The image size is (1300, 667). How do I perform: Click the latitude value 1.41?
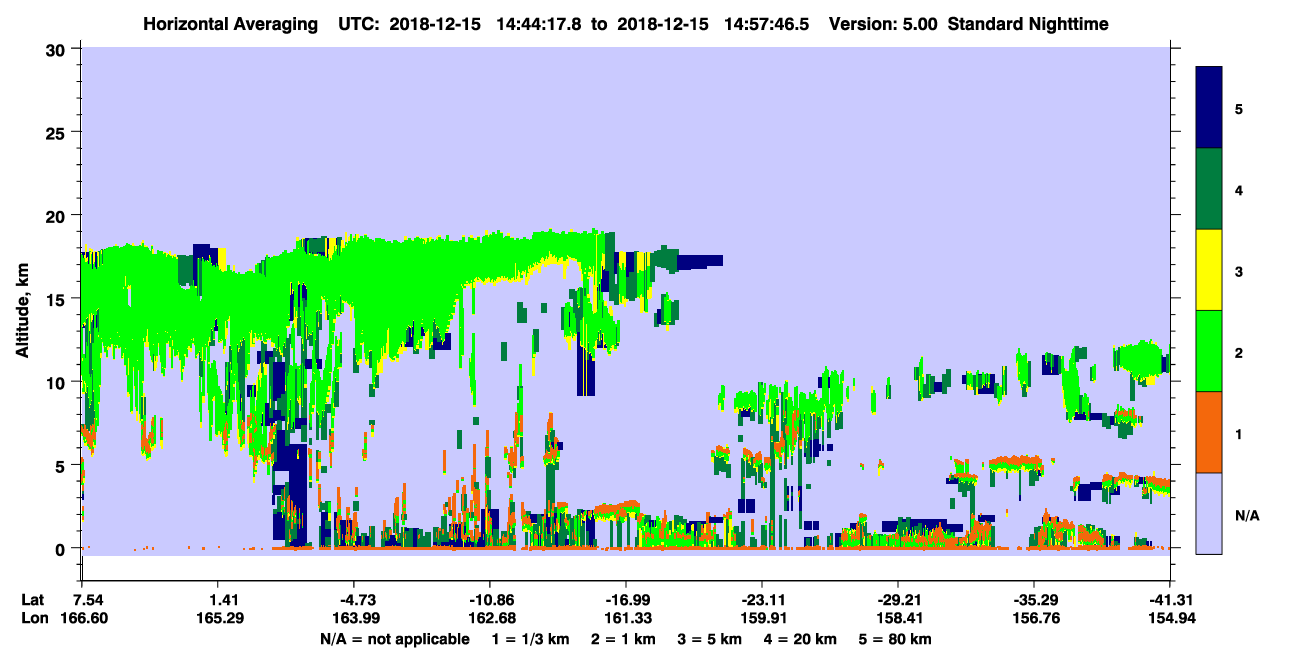[218, 600]
